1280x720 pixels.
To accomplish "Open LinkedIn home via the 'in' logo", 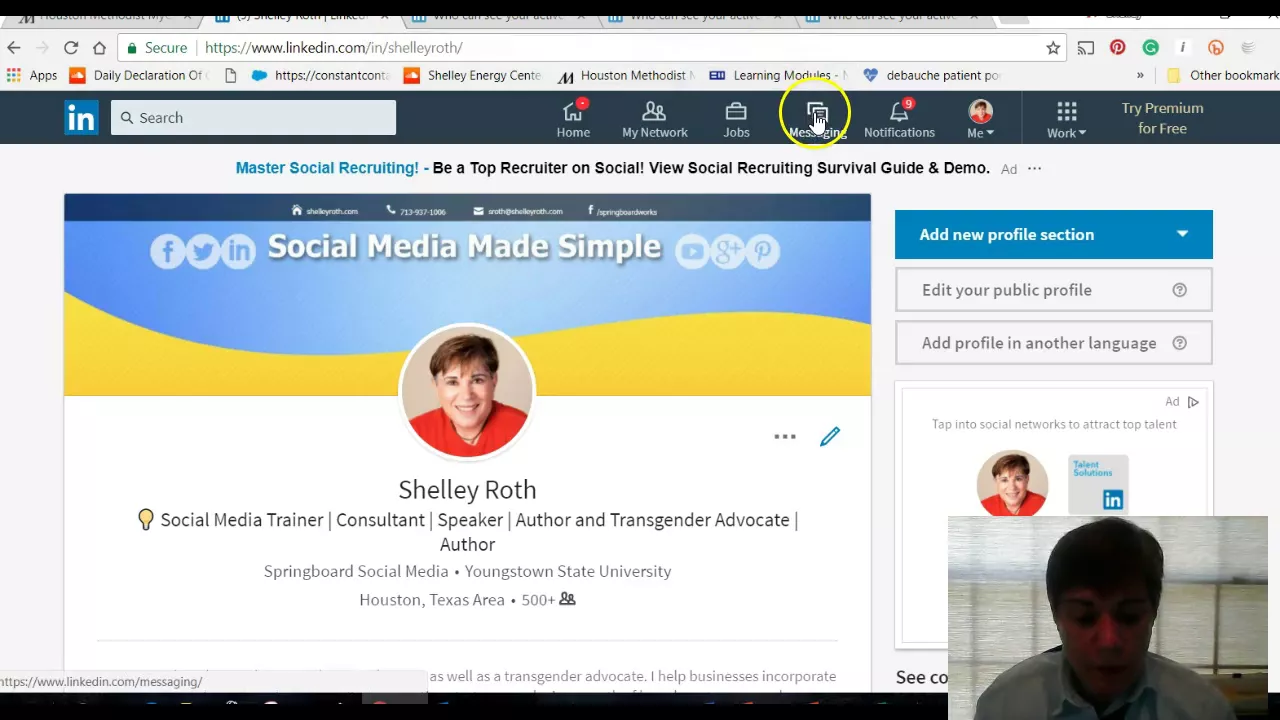I will [81, 118].
